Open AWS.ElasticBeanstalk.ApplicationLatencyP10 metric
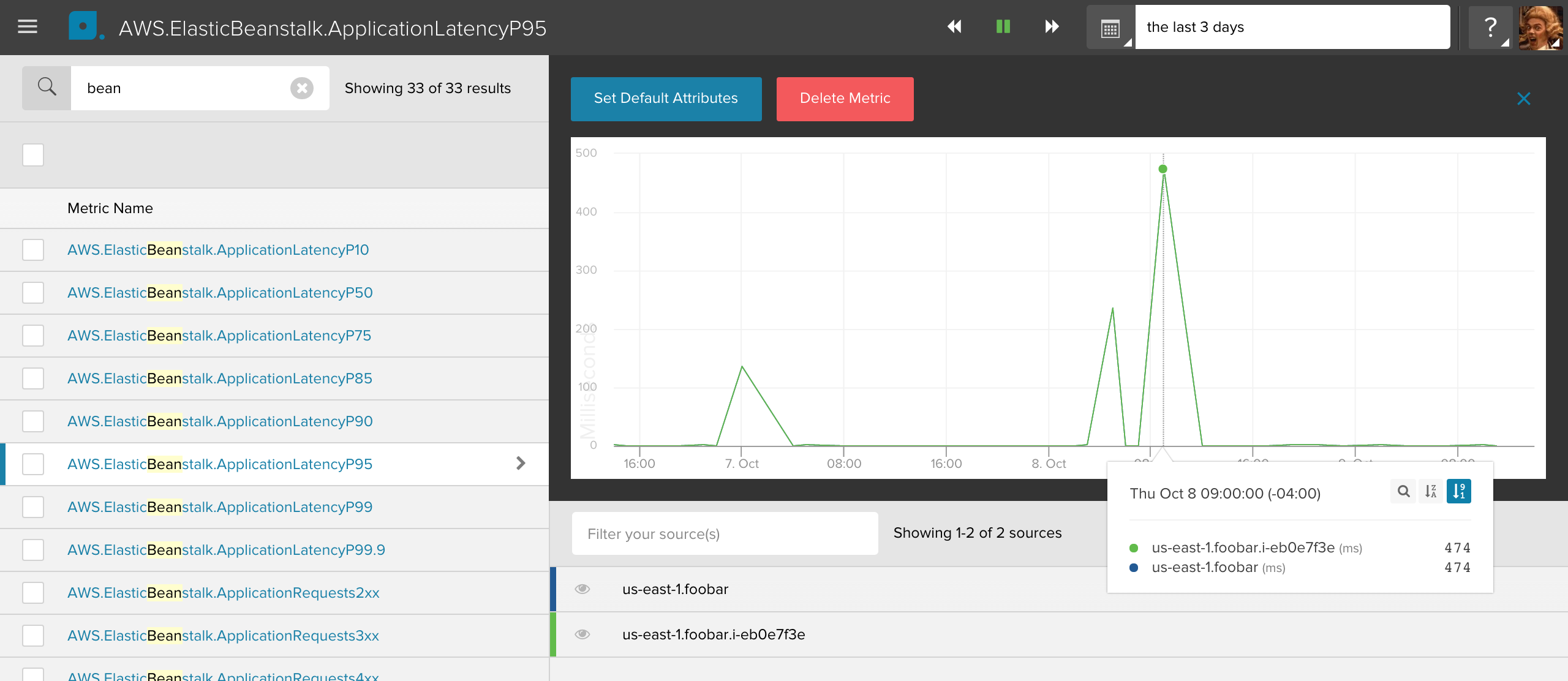The image size is (1568, 681). (x=218, y=250)
